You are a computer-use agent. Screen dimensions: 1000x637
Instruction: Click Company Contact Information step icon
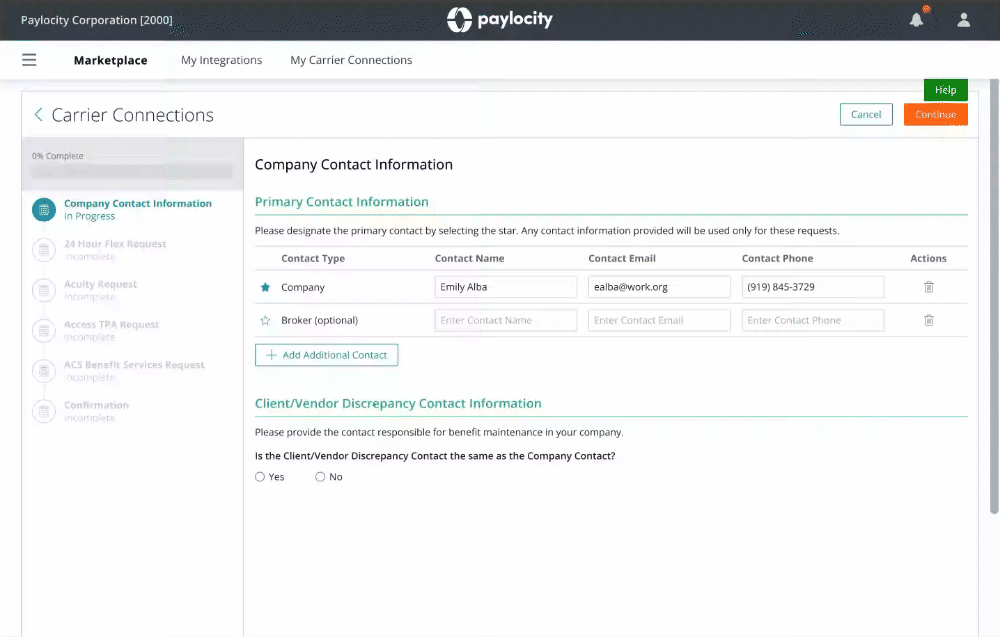pos(44,210)
